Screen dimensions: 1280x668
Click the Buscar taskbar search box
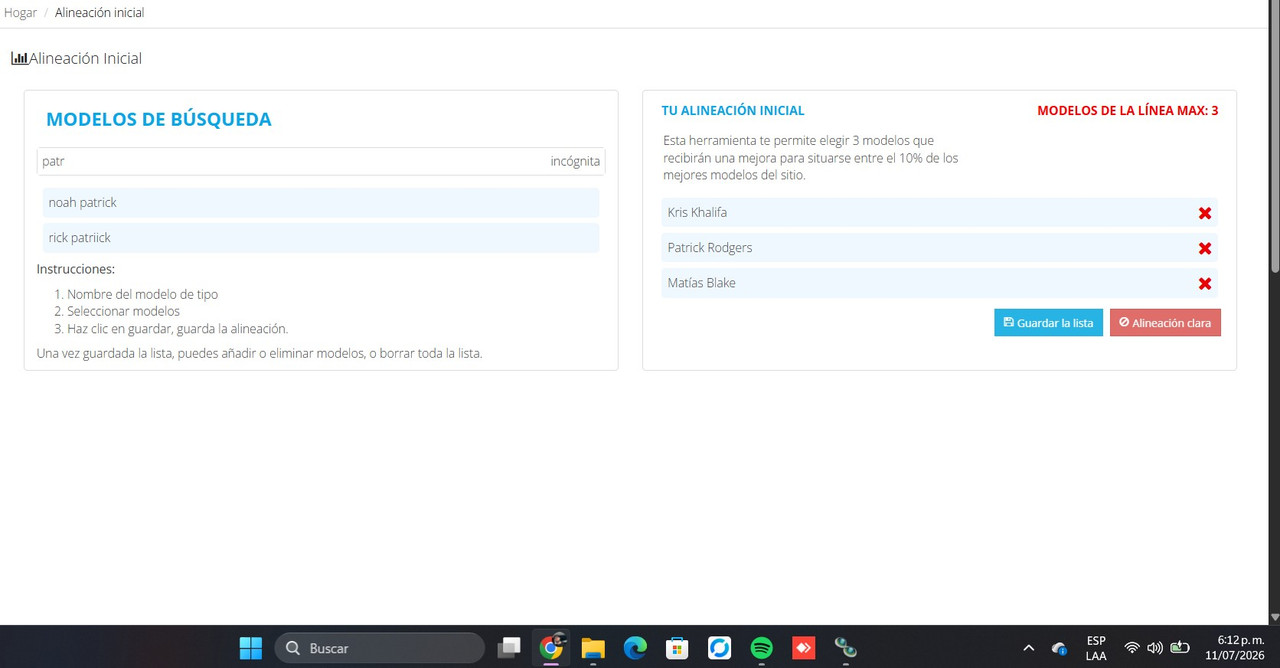(x=379, y=648)
